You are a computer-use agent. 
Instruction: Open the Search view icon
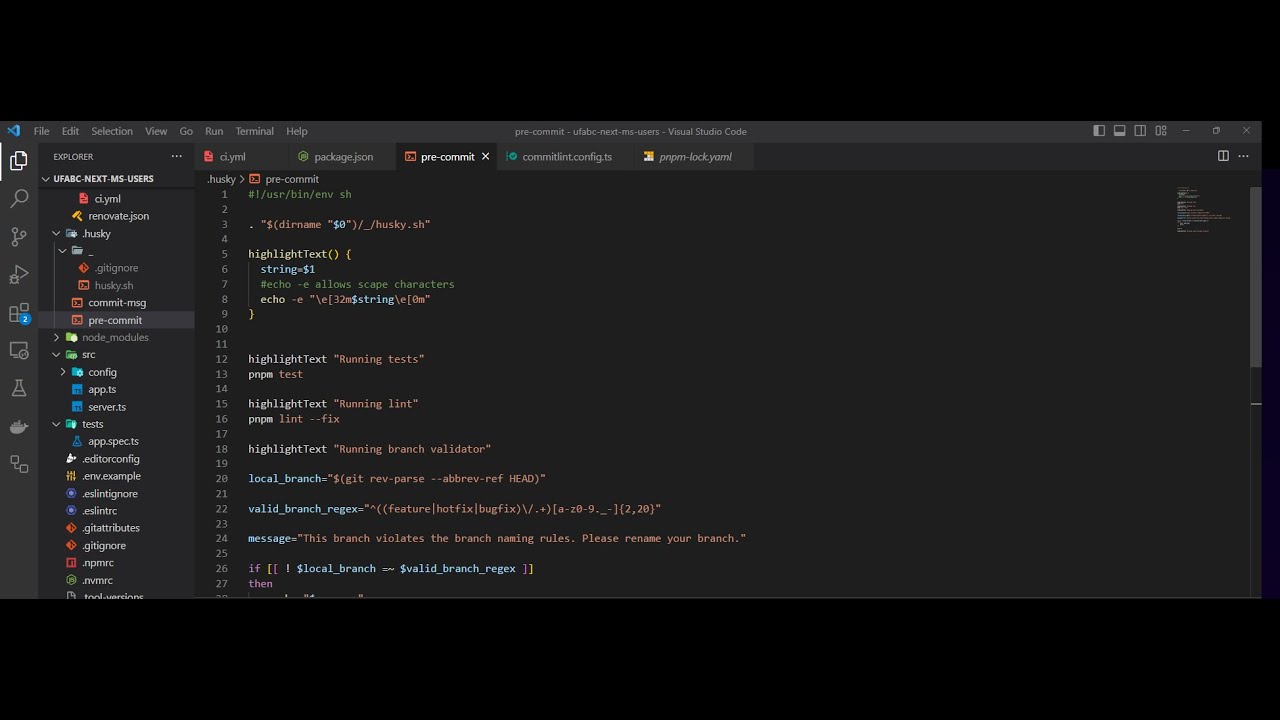[18, 199]
